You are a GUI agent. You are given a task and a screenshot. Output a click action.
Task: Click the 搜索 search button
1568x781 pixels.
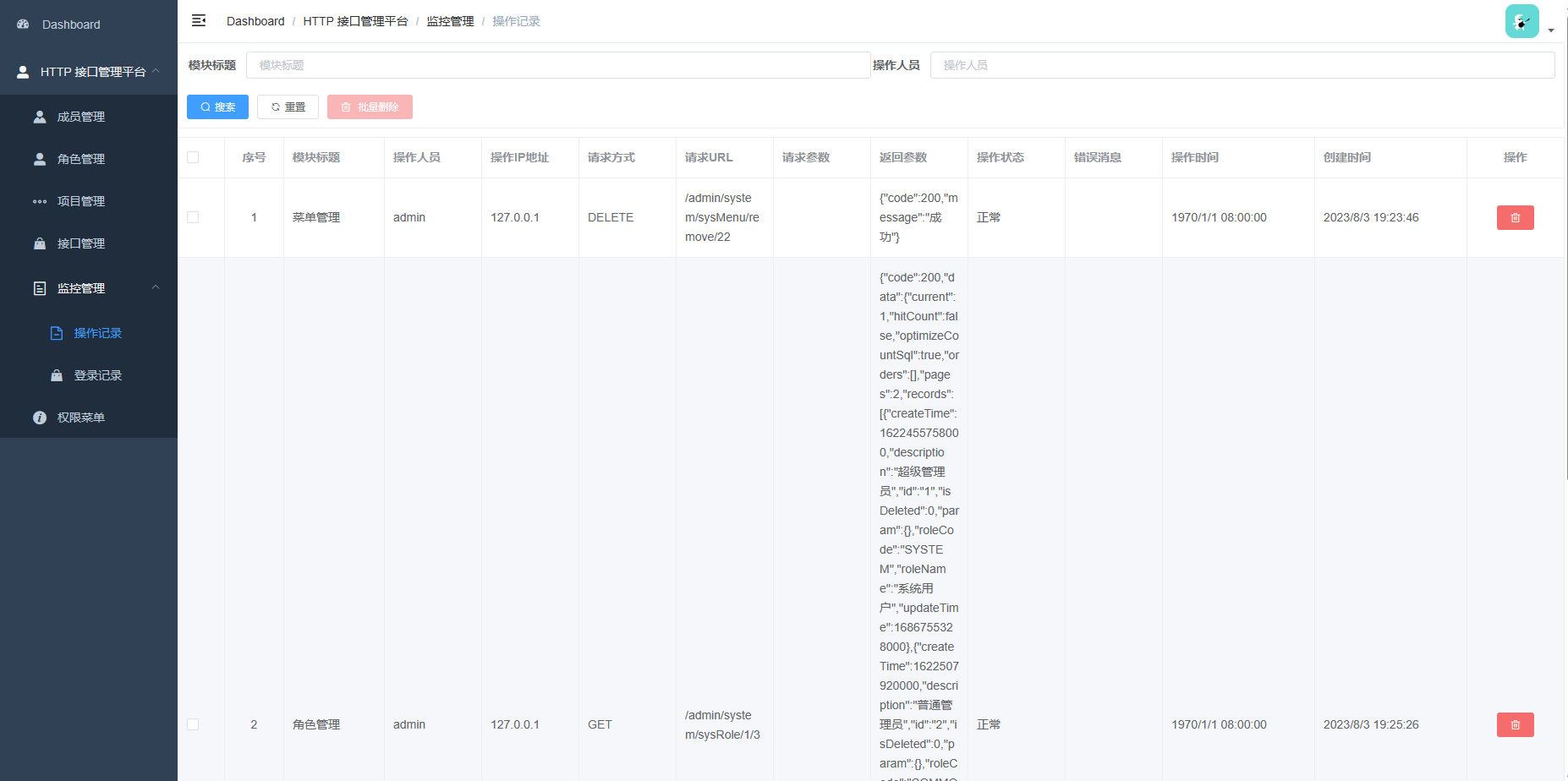tap(217, 106)
